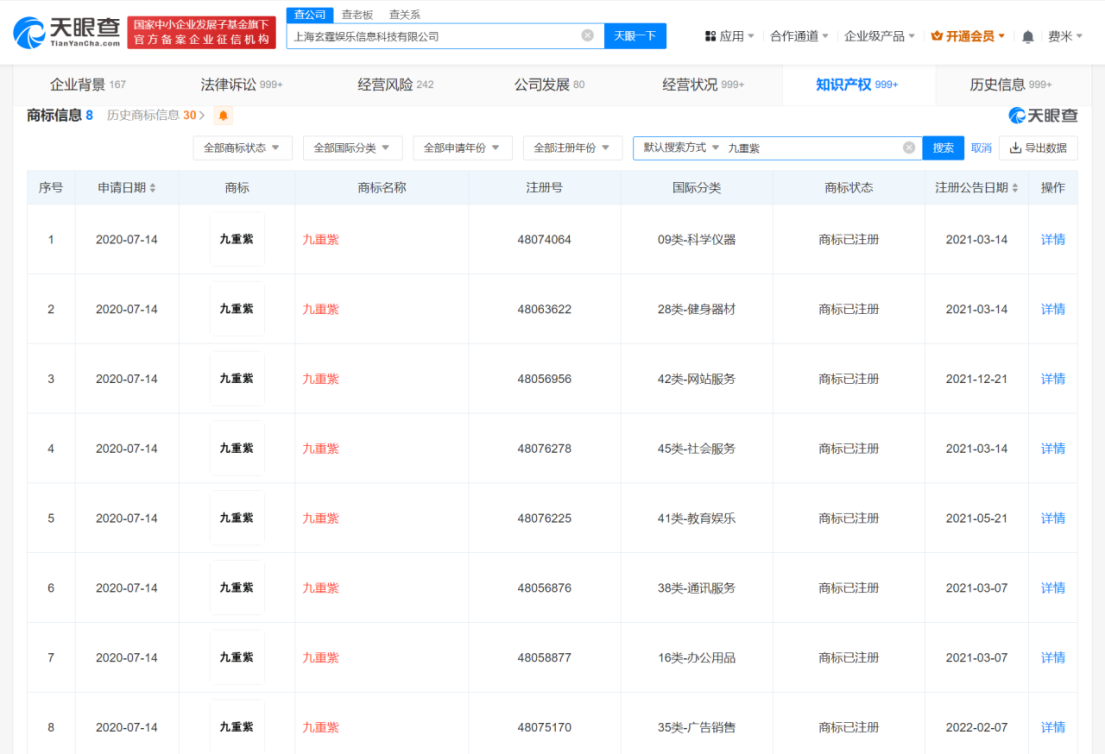
Task: Open the 应用 apps grid icon
Action: point(708,33)
